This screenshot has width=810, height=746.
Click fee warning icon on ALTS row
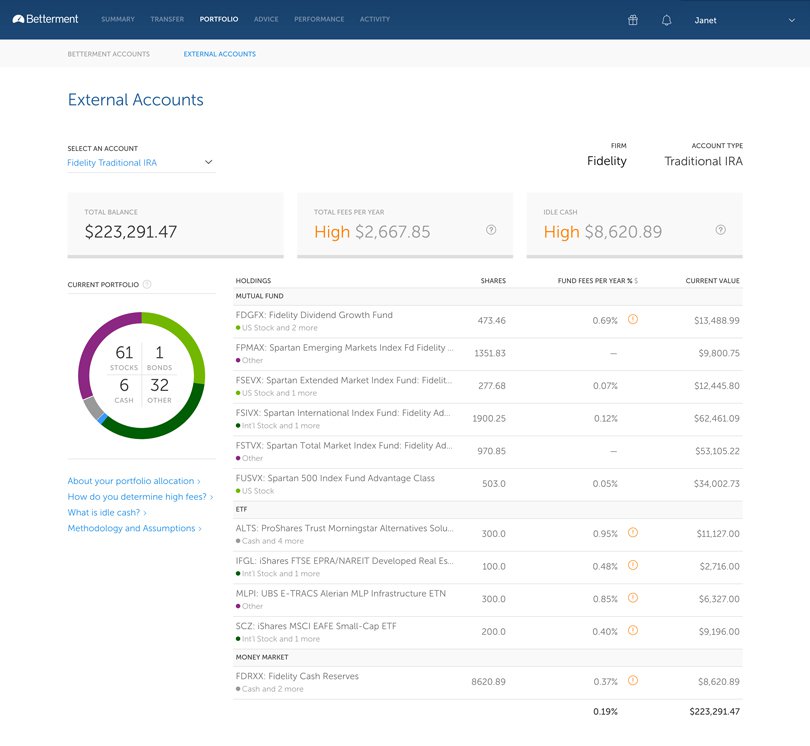click(x=633, y=533)
